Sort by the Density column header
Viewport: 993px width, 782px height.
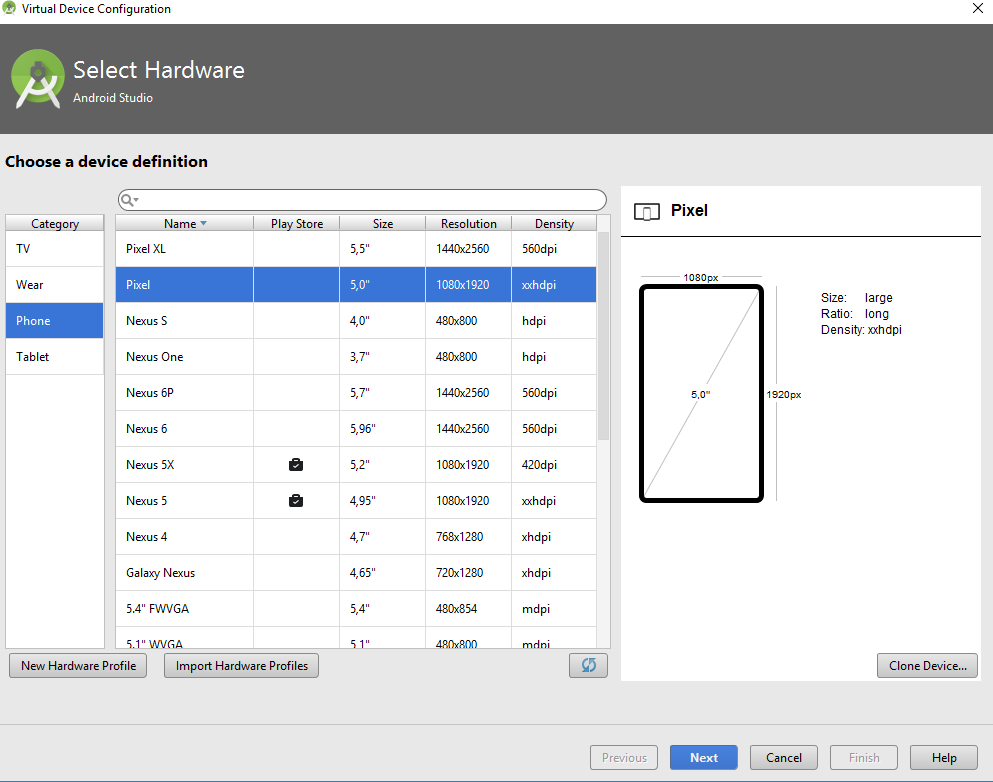pos(554,224)
